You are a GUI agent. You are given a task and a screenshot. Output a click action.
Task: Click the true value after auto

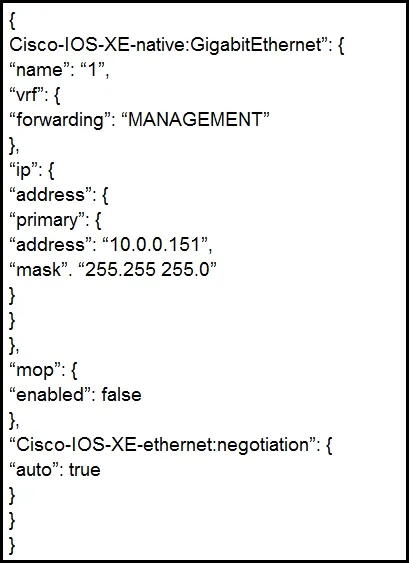(x=85, y=470)
